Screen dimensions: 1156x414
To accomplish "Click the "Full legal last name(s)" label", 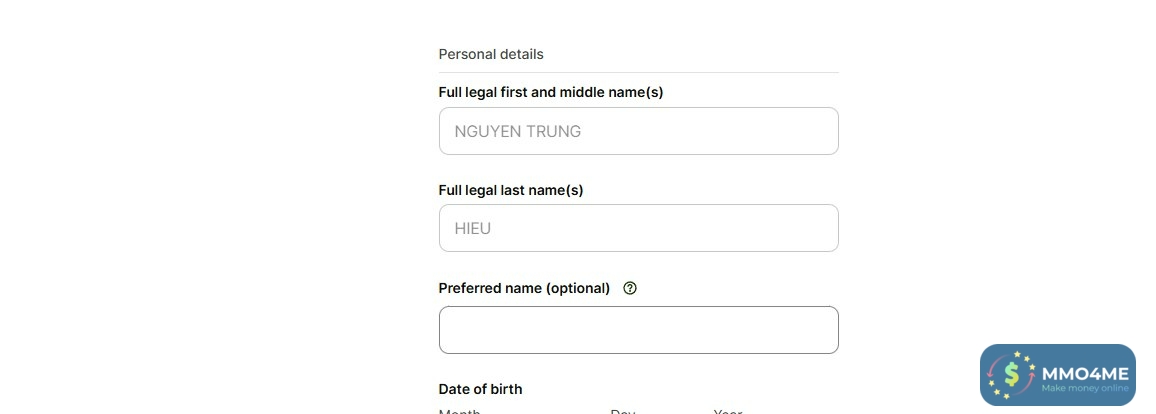I will tap(511, 190).
